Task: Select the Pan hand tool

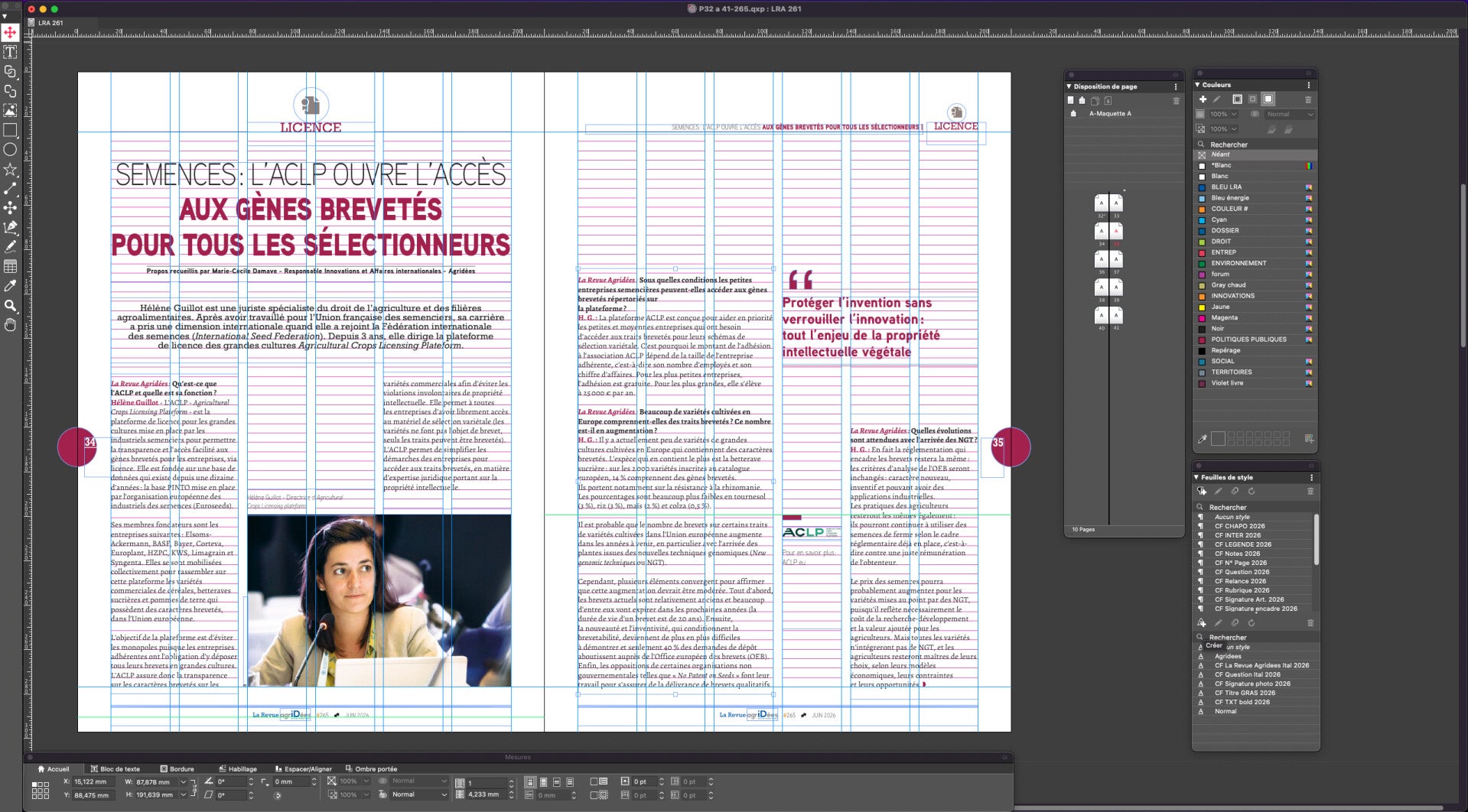Action: click(x=10, y=325)
